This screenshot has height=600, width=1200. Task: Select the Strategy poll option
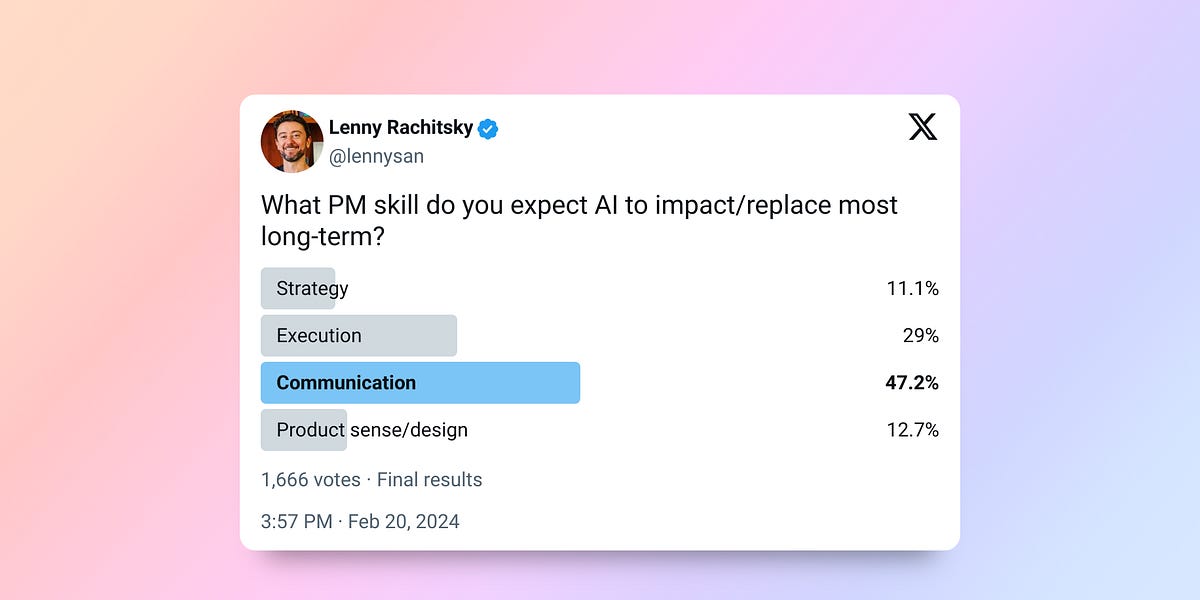(x=312, y=289)
